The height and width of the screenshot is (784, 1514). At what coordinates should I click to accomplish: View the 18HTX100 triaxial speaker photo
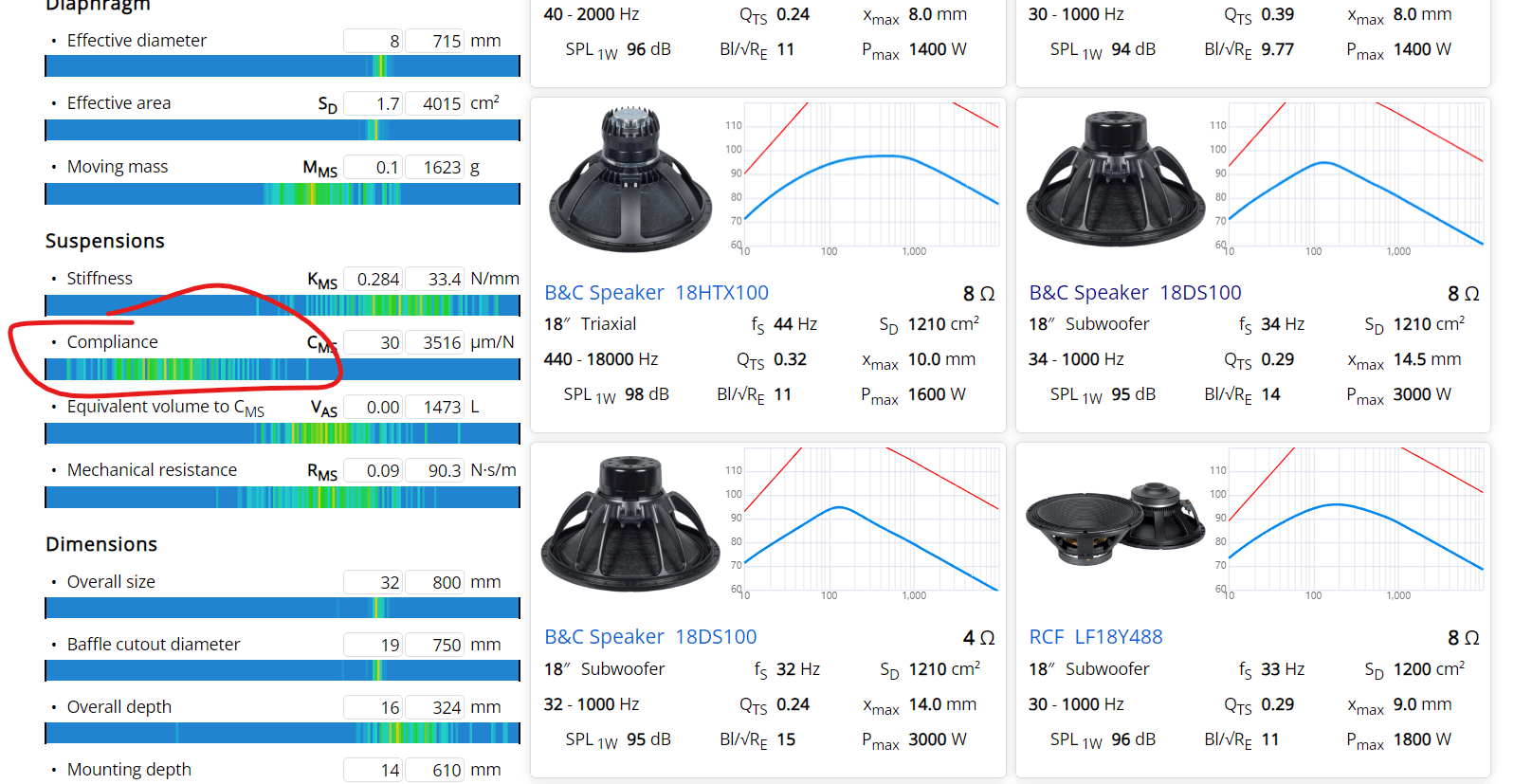631,179
